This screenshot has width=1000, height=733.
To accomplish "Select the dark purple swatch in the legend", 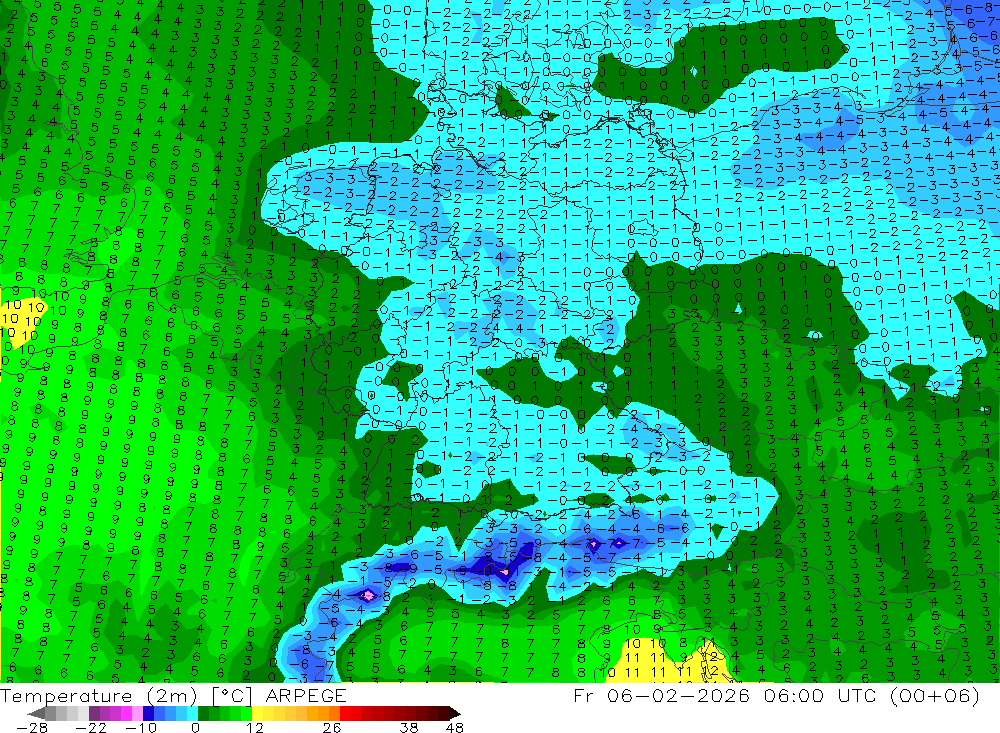I will (x=94, y=713).
